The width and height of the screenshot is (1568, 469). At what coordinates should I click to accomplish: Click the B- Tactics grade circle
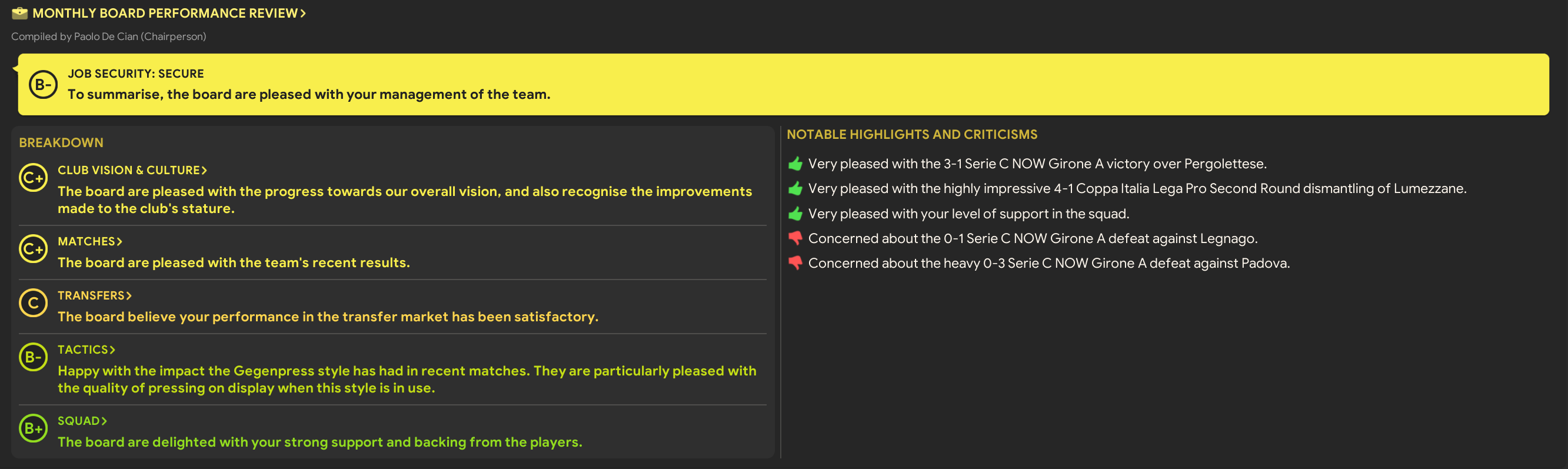click(33, 358)
